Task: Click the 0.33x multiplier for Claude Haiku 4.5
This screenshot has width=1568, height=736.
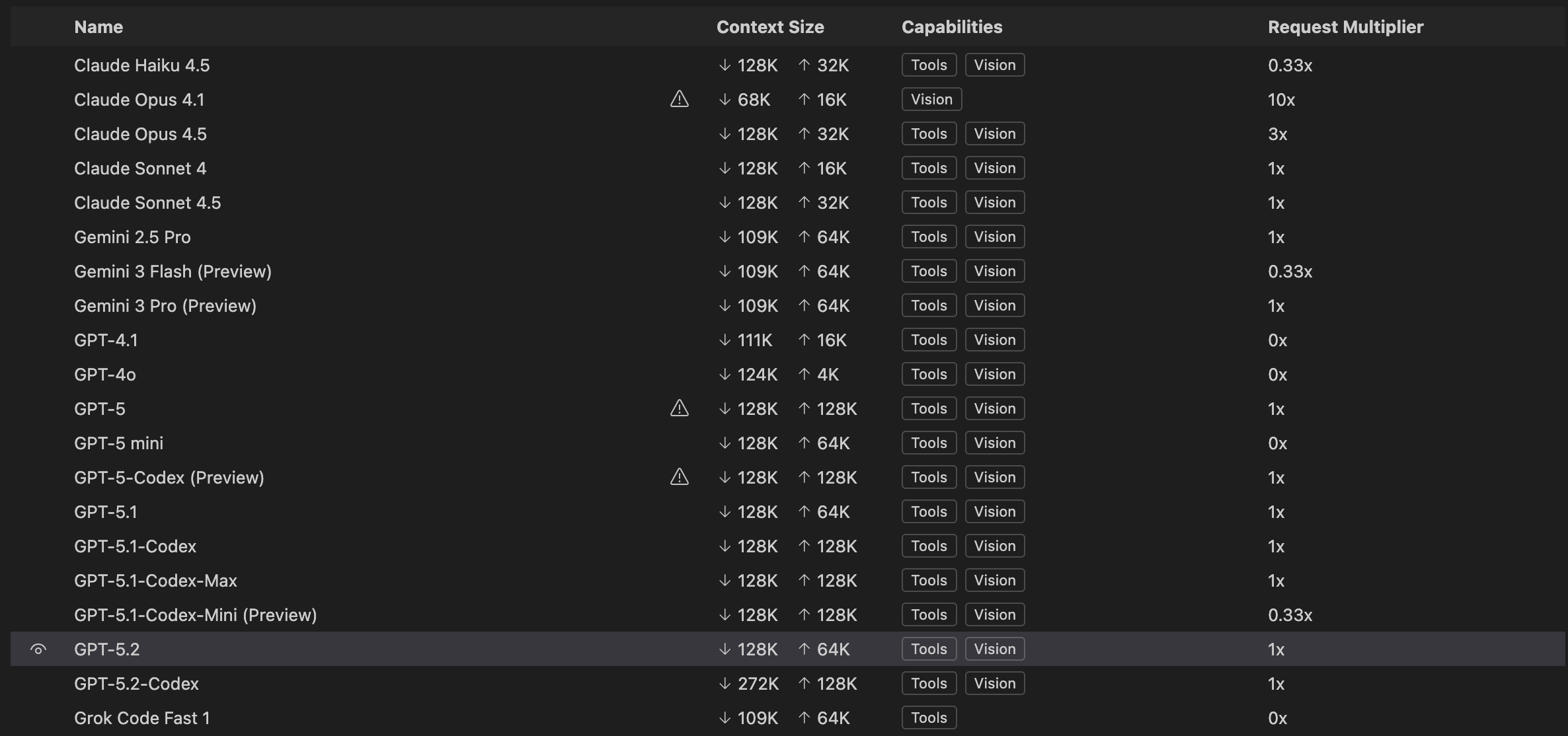Action: pyautogui.click(x=1290, y=65)
